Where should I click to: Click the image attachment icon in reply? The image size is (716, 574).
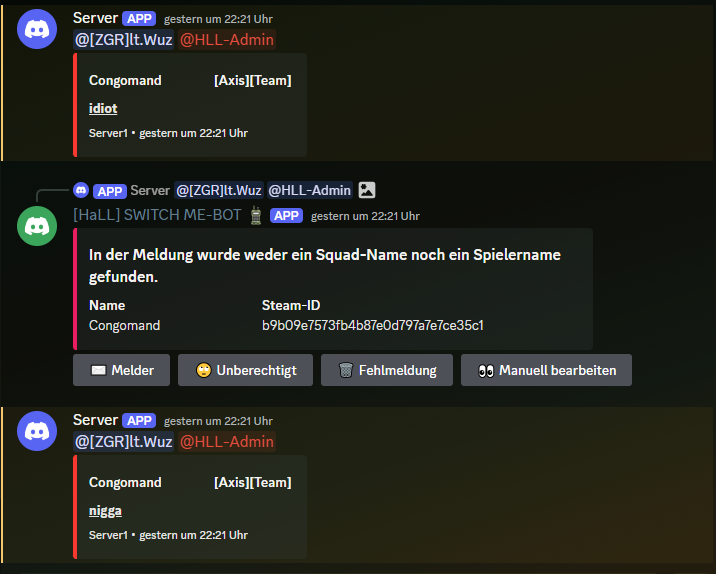[x=367, y=190]
